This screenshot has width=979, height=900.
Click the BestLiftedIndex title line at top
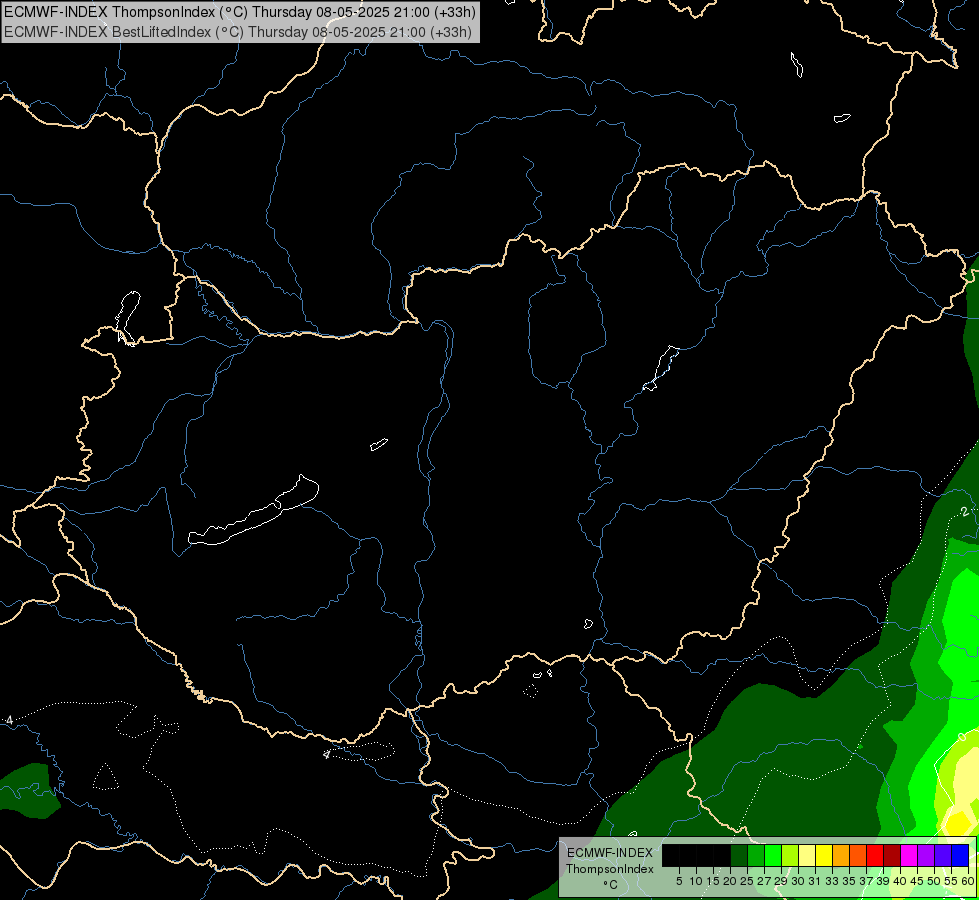coord(238,32)
